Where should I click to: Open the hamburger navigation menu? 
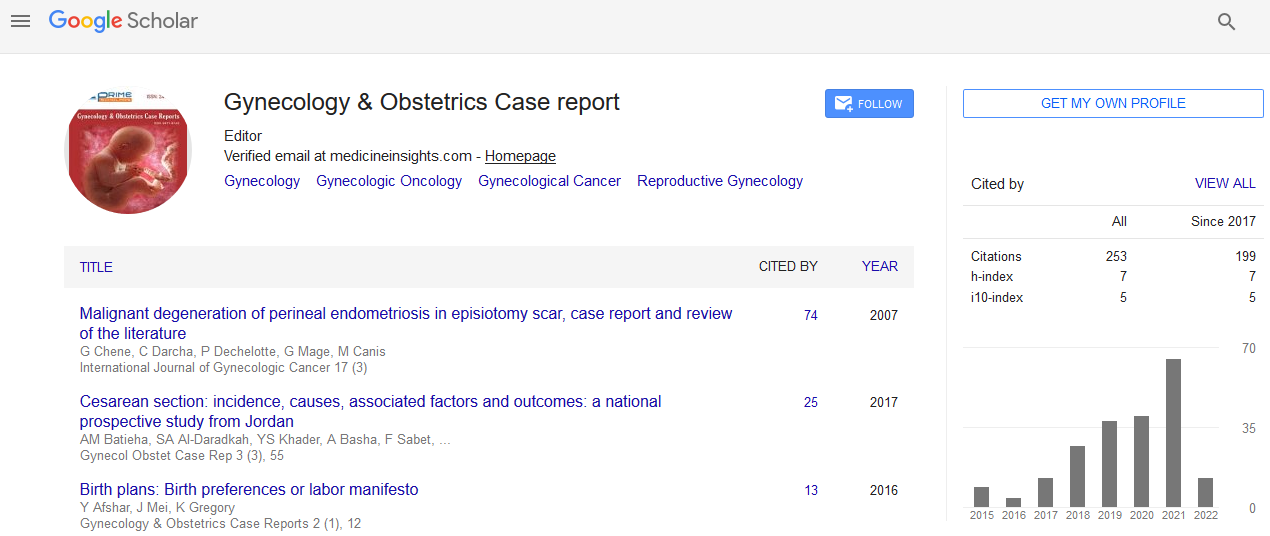(x=20, y=21)
